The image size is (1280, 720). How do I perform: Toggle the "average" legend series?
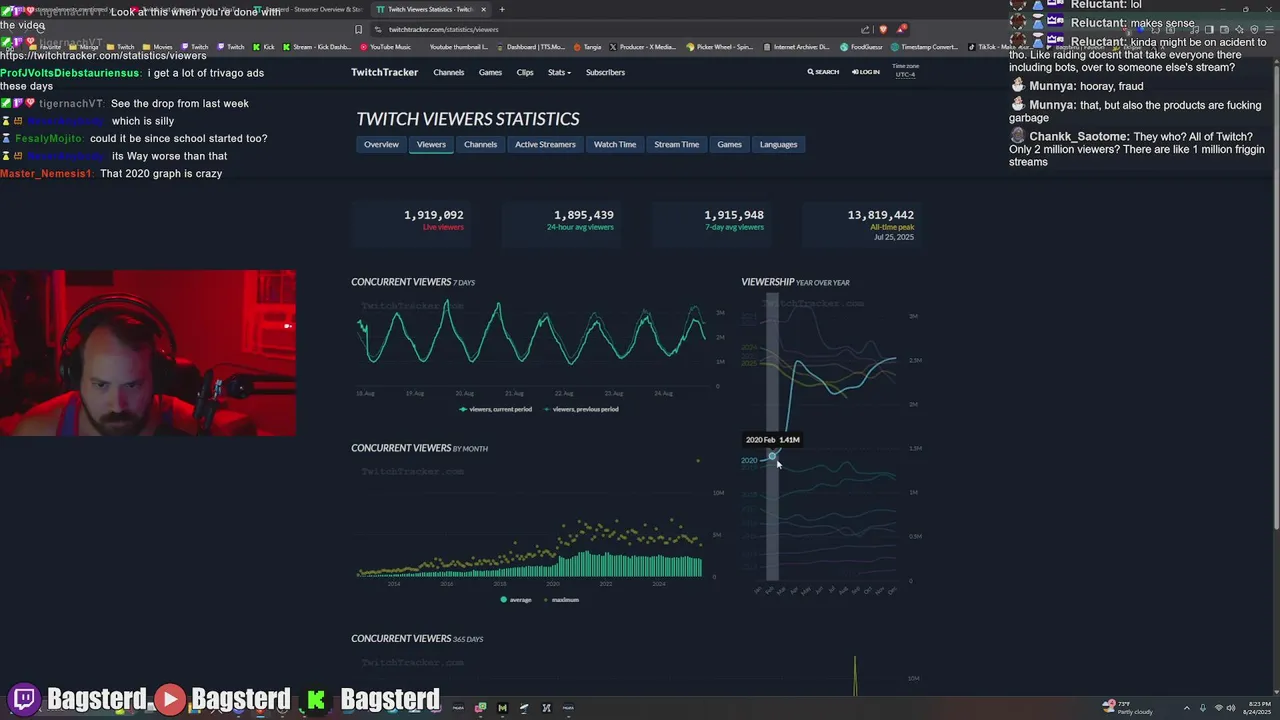pyautogui.click(x=516, y=599)
